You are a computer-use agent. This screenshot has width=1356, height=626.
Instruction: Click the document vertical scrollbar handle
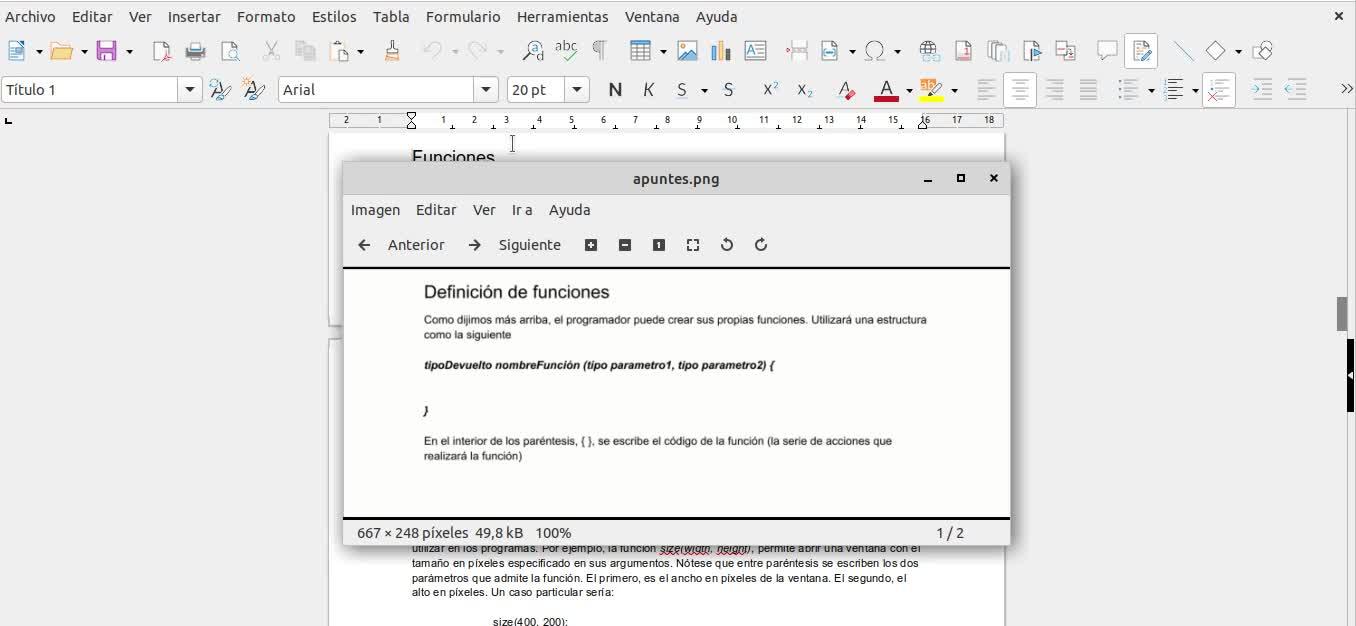[1342, 313]
